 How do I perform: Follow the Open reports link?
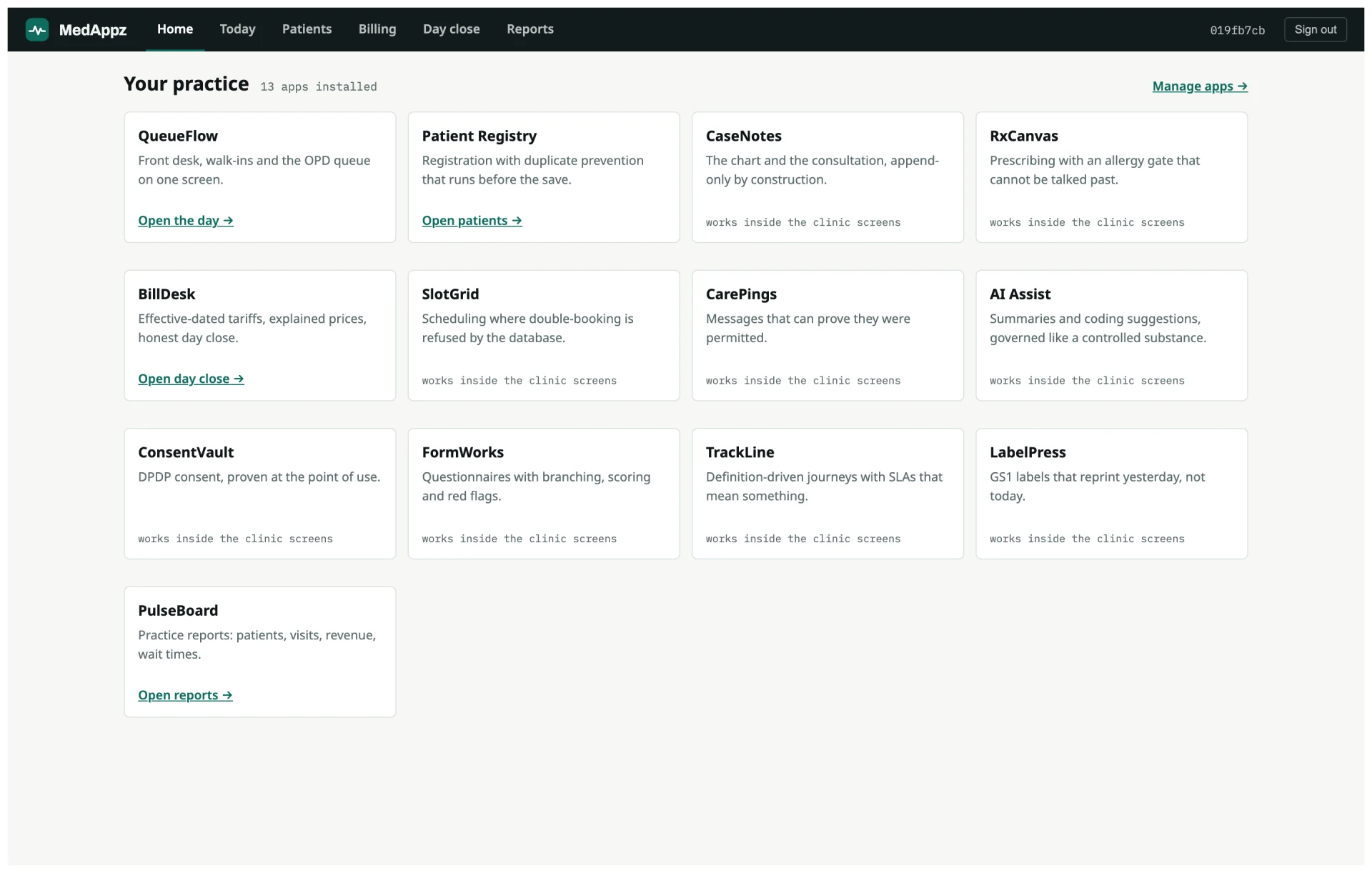185,695
